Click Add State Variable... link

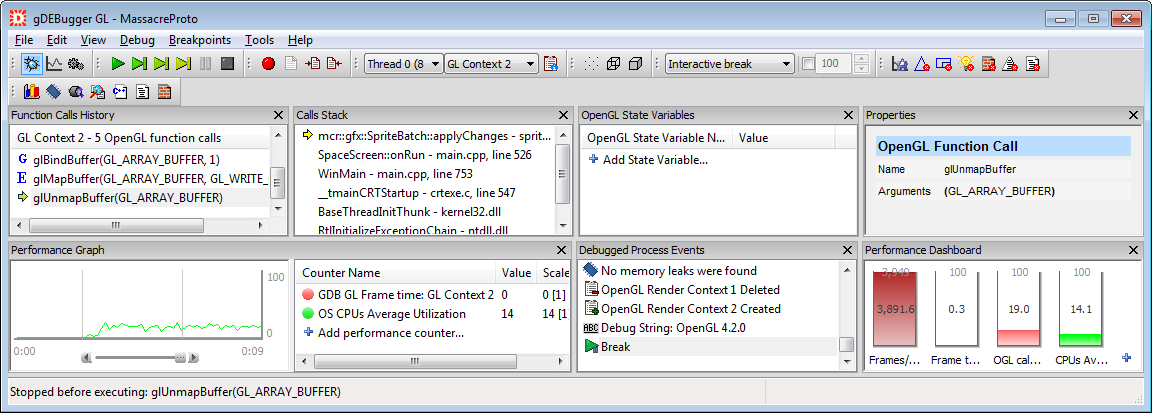click(x=655, y=160)
